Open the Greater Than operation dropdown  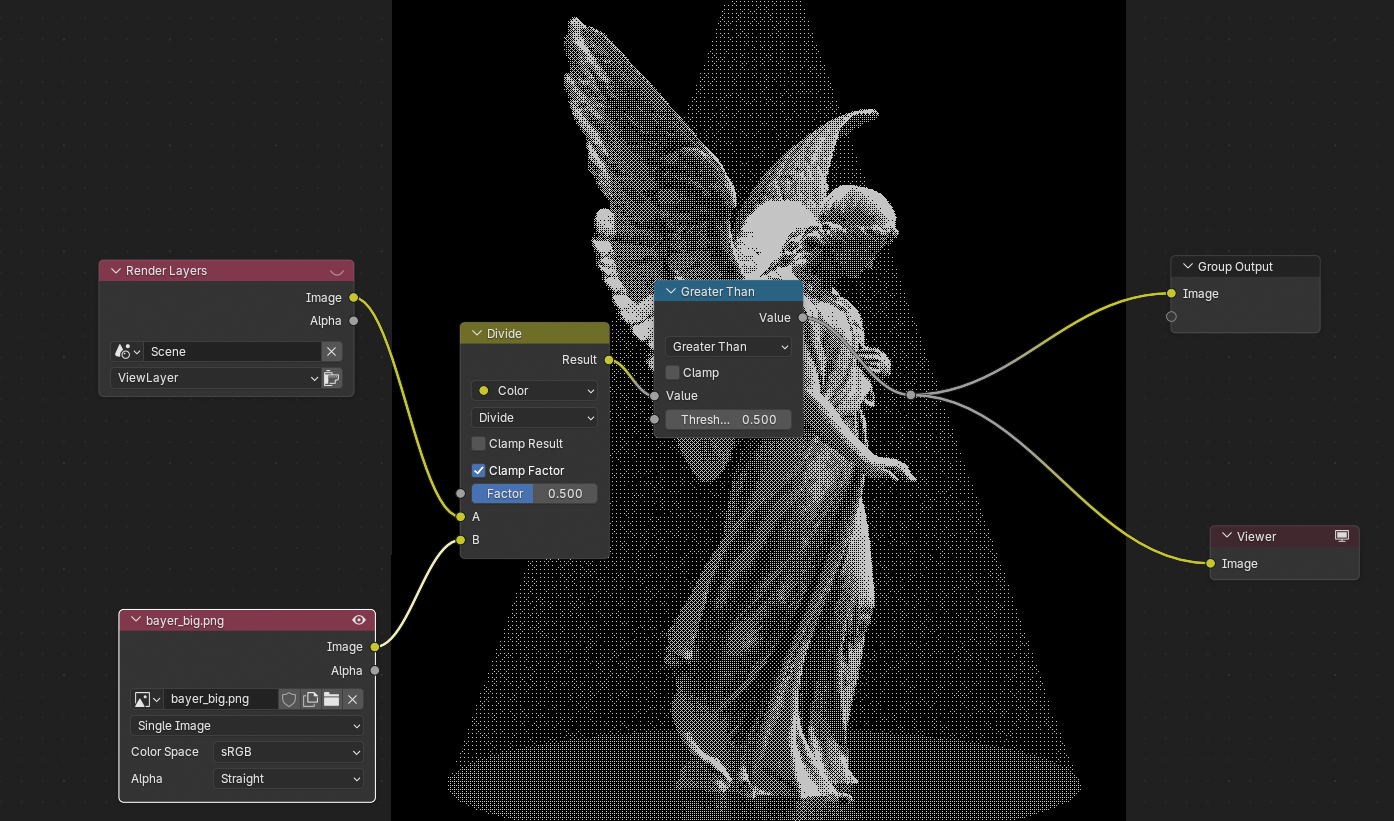(x=728, y=347)
